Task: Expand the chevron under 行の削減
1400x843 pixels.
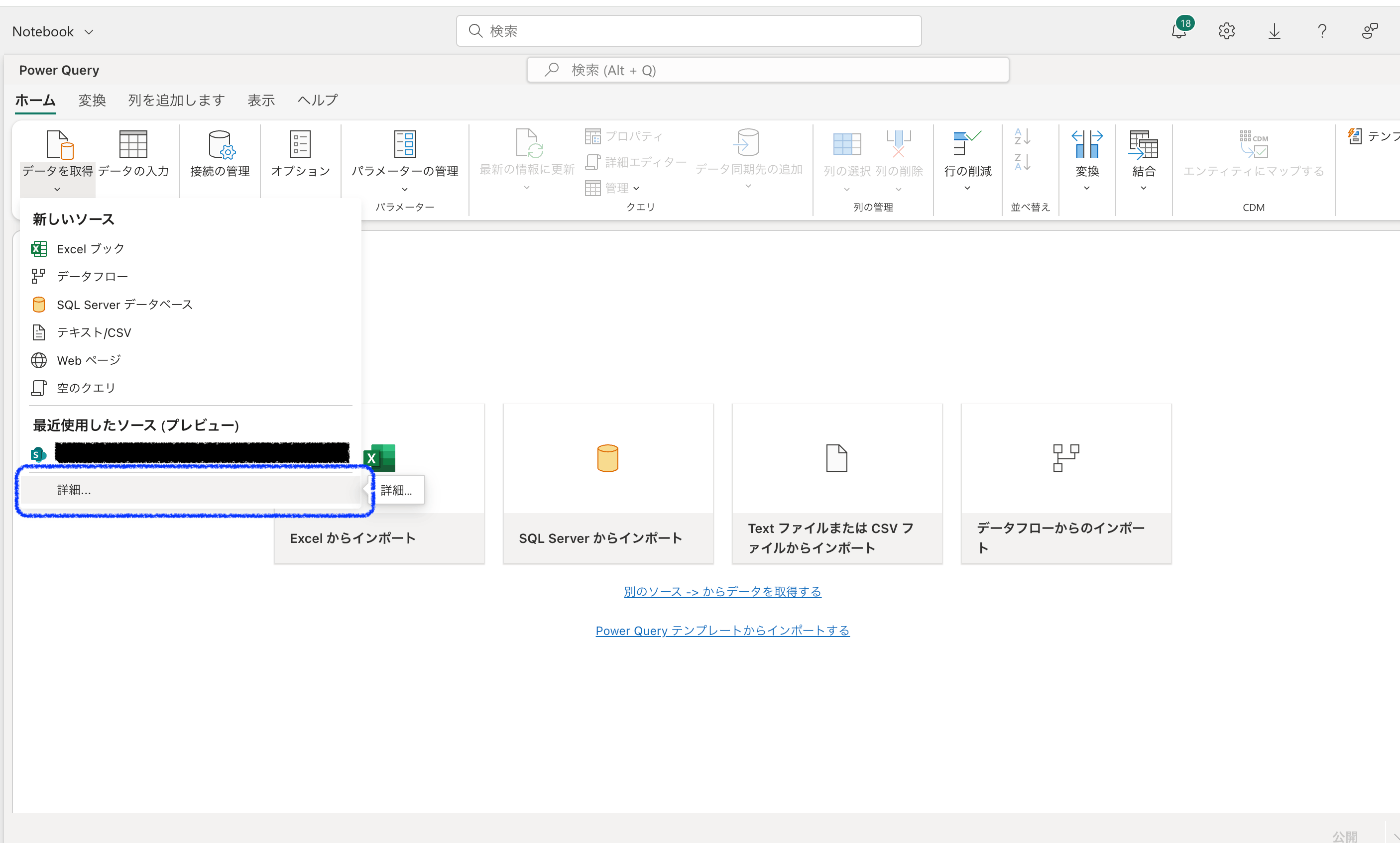Action: (x=968, y=188)
